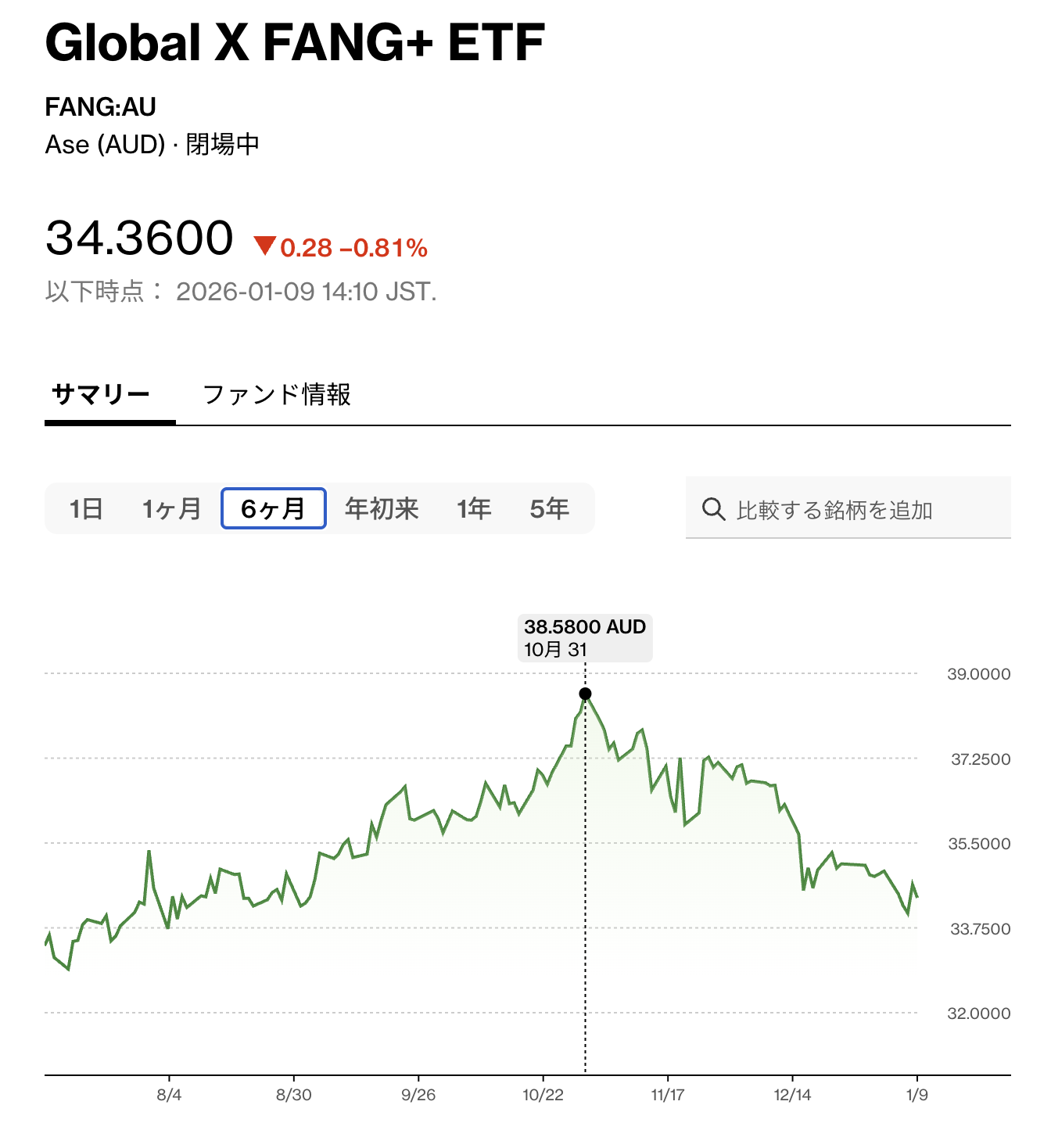
Task: Open the ファンド情報 tab
Action: pos(277,394)
